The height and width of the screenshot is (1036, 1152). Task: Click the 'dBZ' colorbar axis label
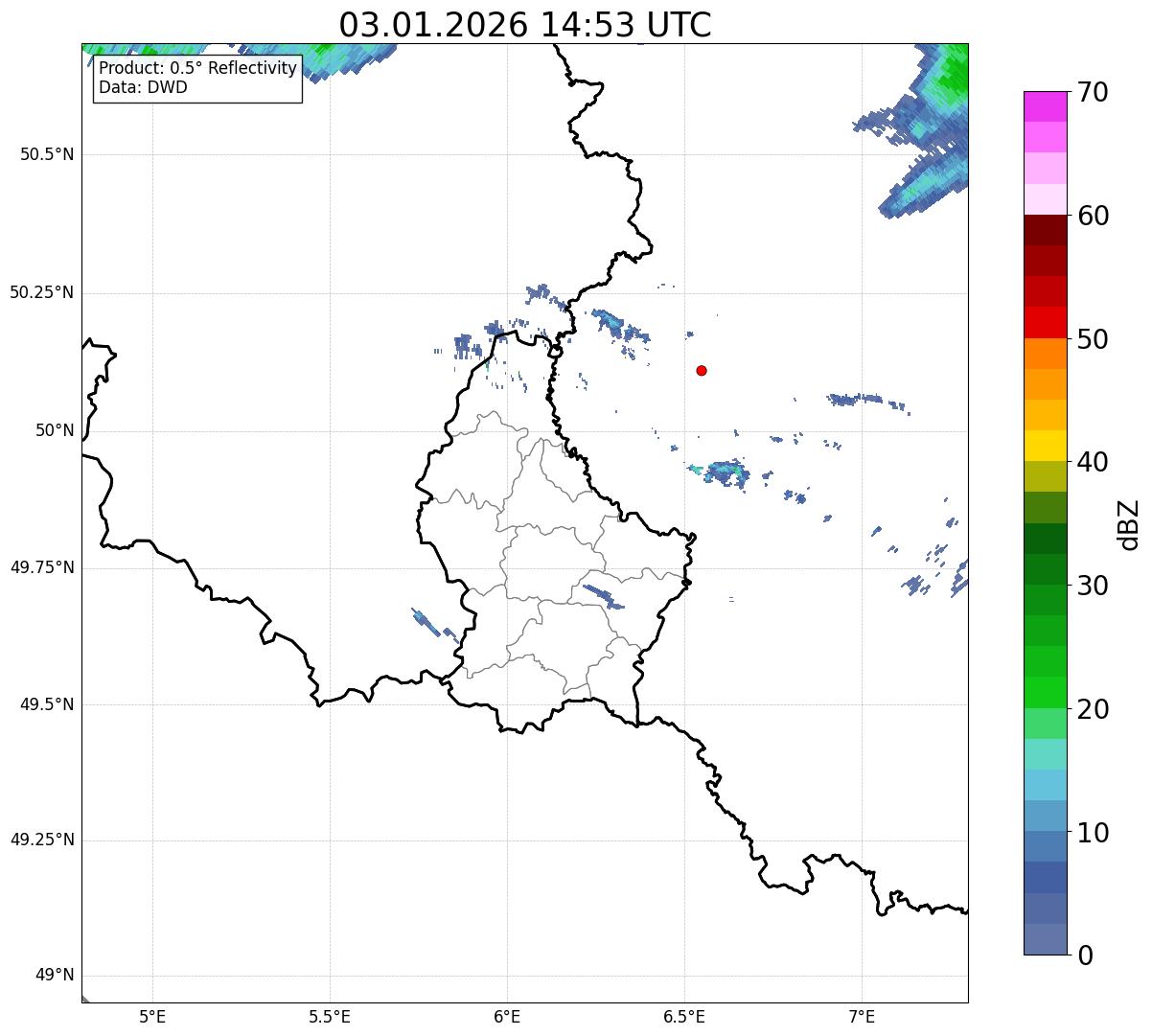click(1129, 524)
